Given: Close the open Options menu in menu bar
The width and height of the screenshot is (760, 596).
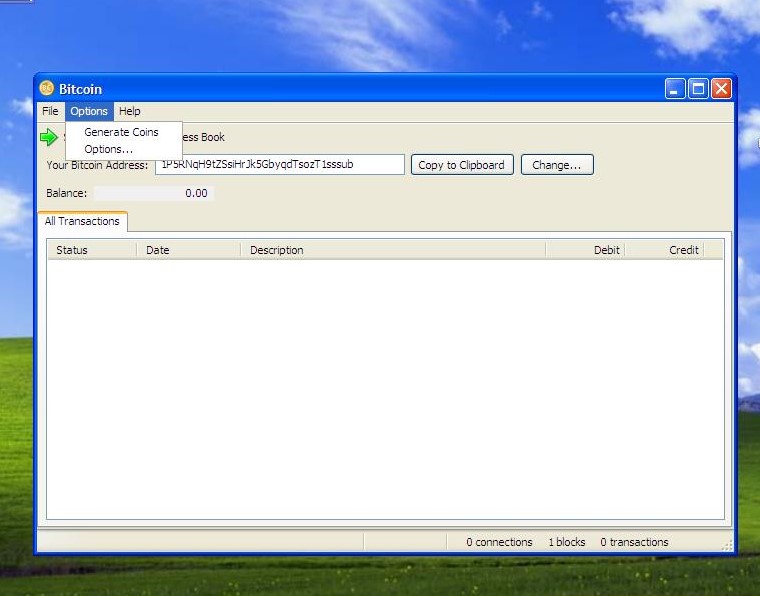Looking at the screenshot, I should pyautogui.click(x=89, y=111).
